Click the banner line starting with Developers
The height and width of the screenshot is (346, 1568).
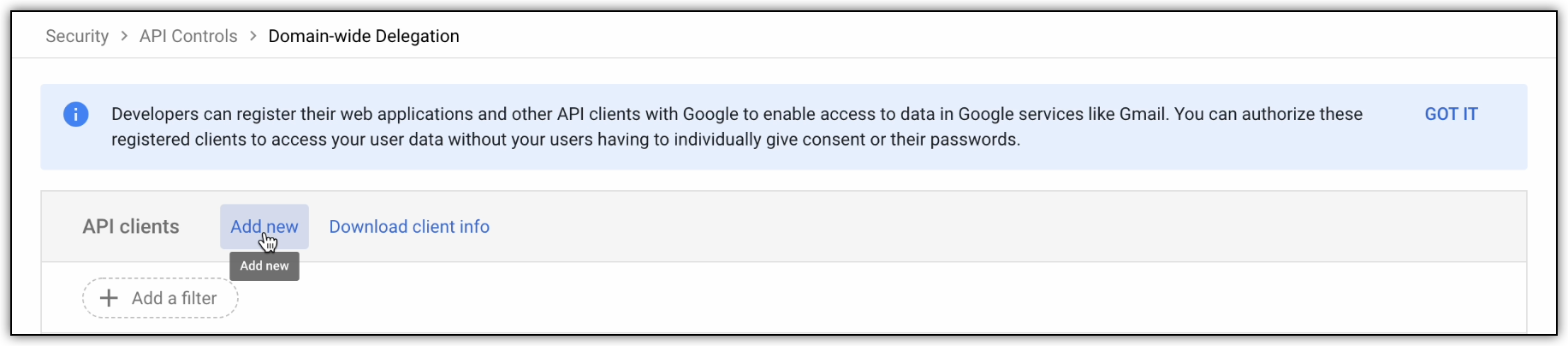737,114
